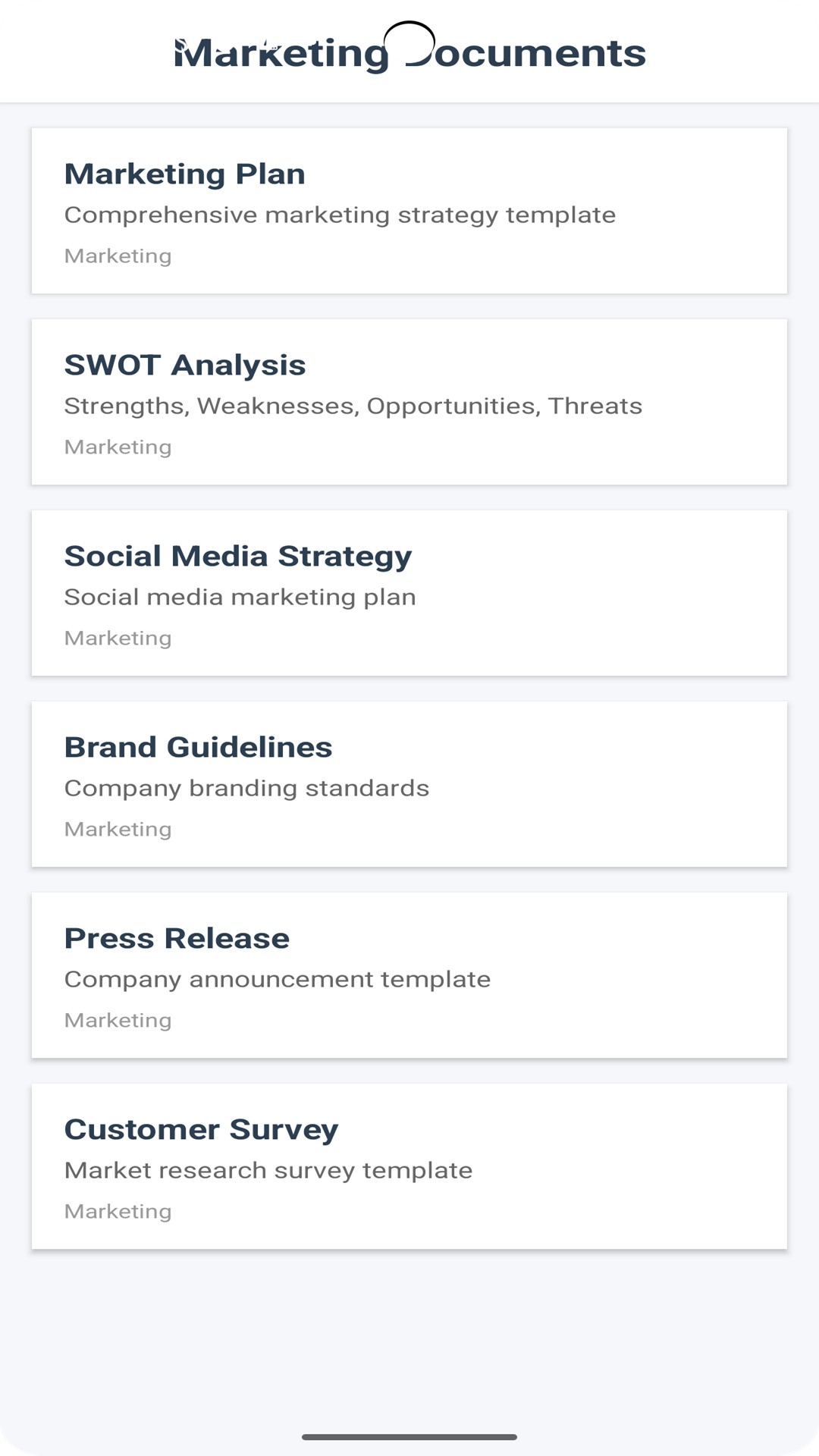
Task: Tap 'Company announcement template' description
Action: (x=278, y=980)
